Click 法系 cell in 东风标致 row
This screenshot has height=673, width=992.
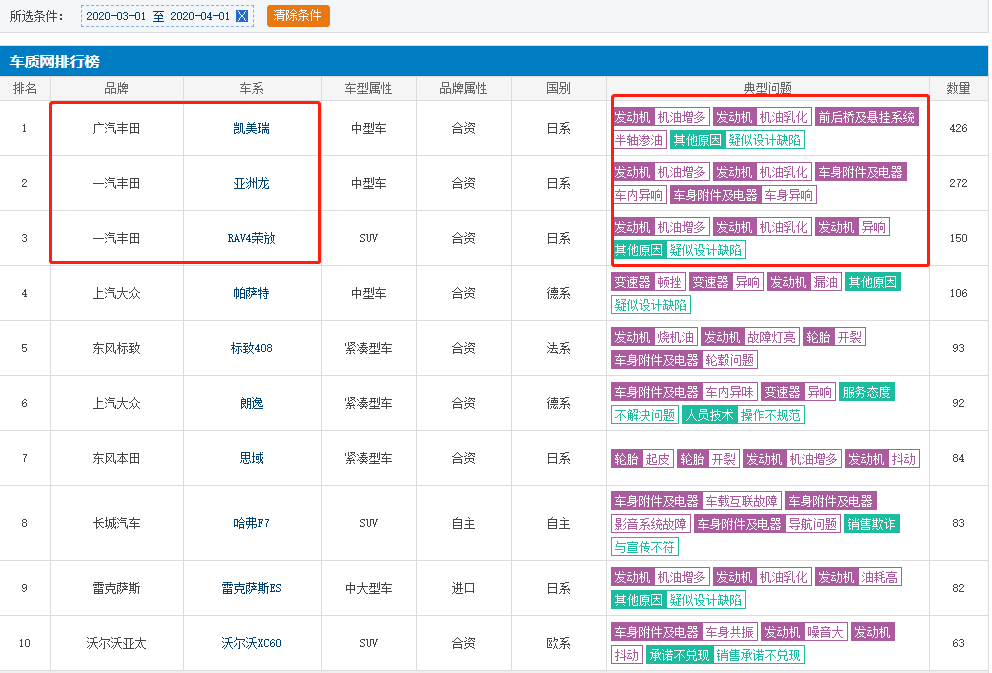tap(558, 349)
